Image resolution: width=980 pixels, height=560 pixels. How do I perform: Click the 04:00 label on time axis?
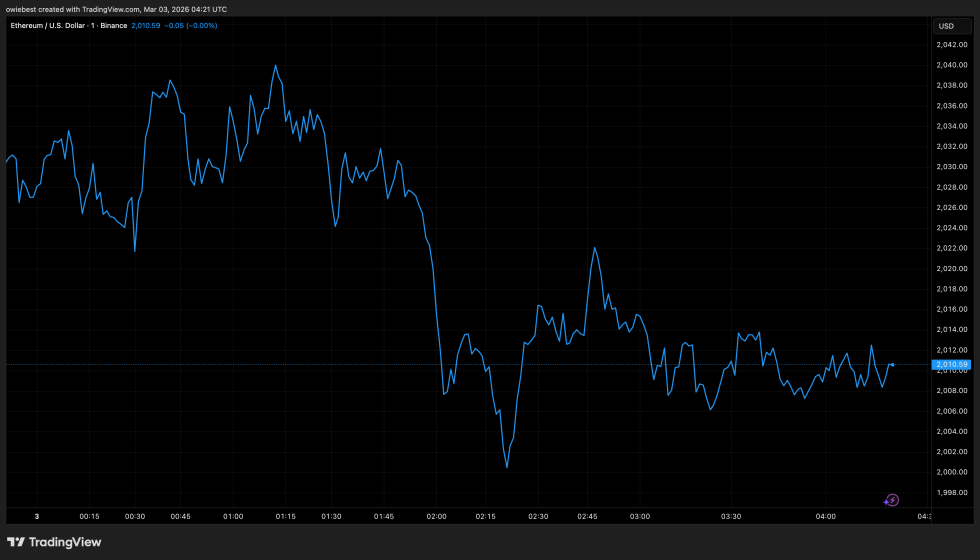pyautogui.click(x=825, y=516)
